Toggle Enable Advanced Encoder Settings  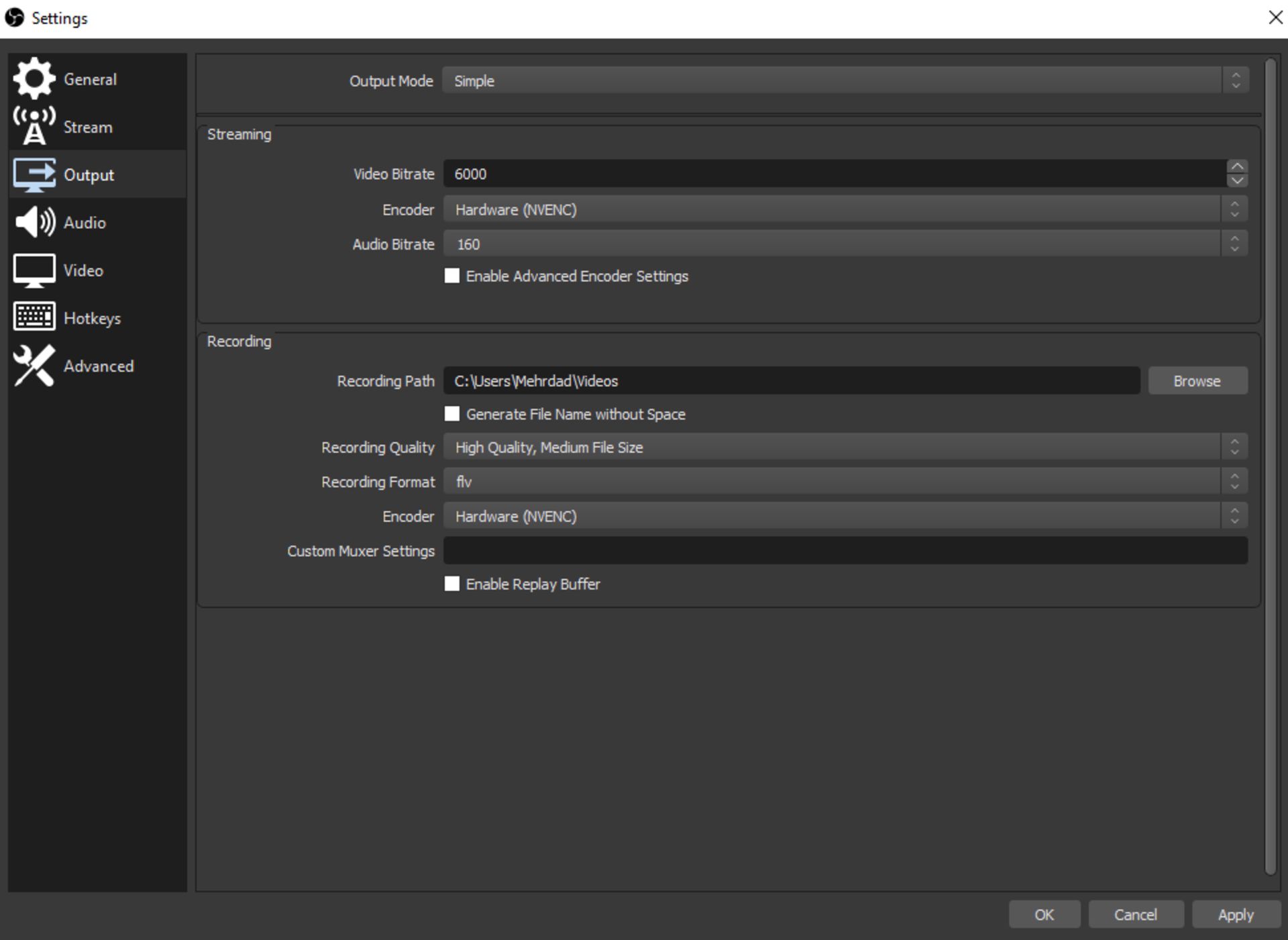coord(453,277)
